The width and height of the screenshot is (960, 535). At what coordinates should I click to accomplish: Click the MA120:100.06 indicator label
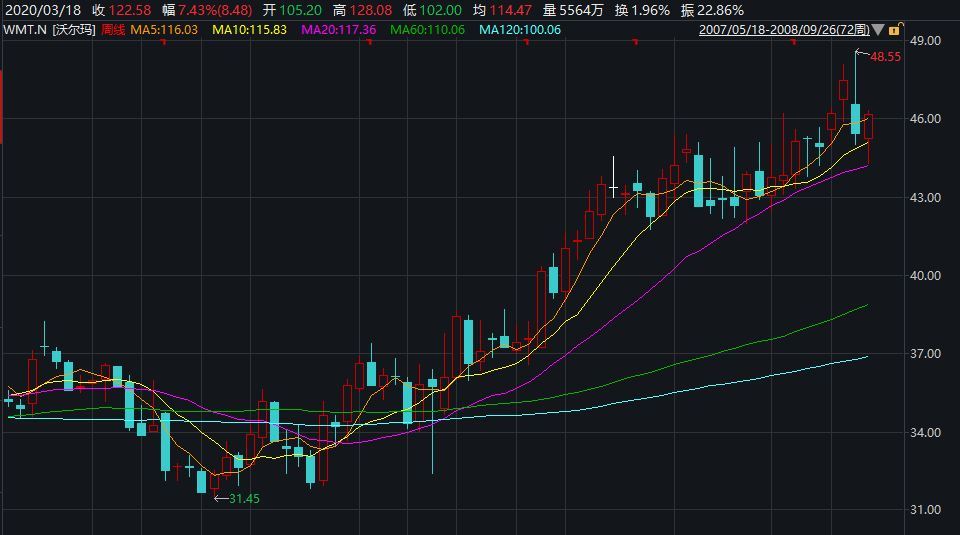[x=520, y=29]
